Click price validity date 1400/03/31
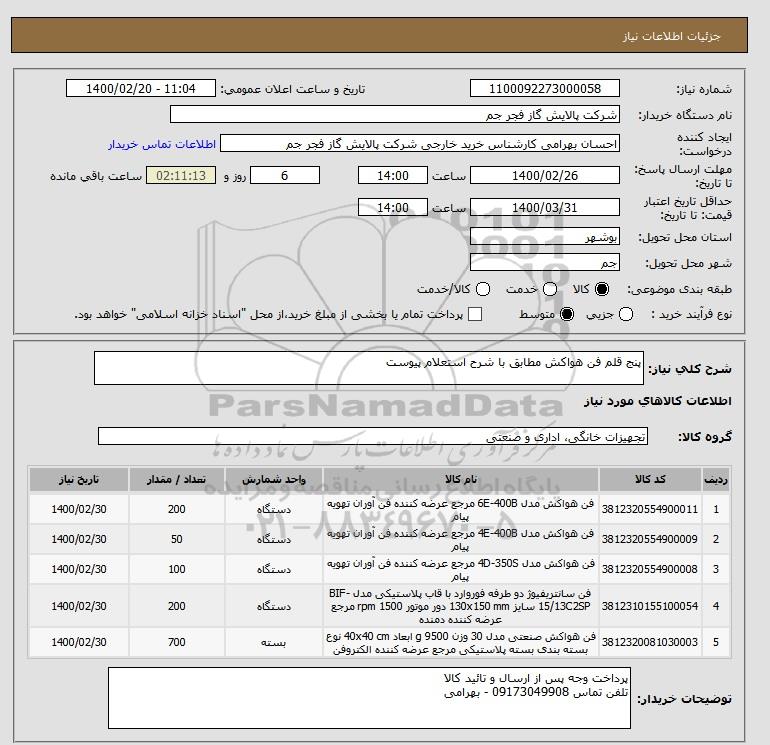The height and width of the screenshot is (745, 770). pos(545,207)
